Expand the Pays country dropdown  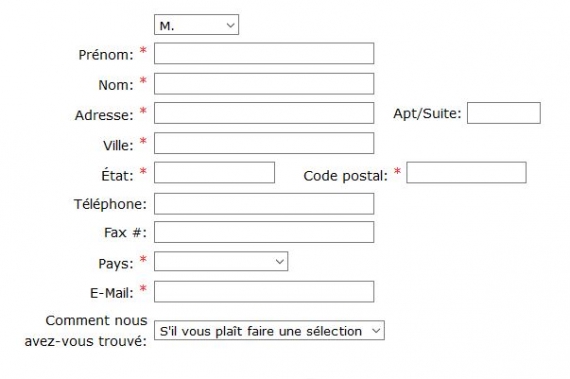(221, 261)
